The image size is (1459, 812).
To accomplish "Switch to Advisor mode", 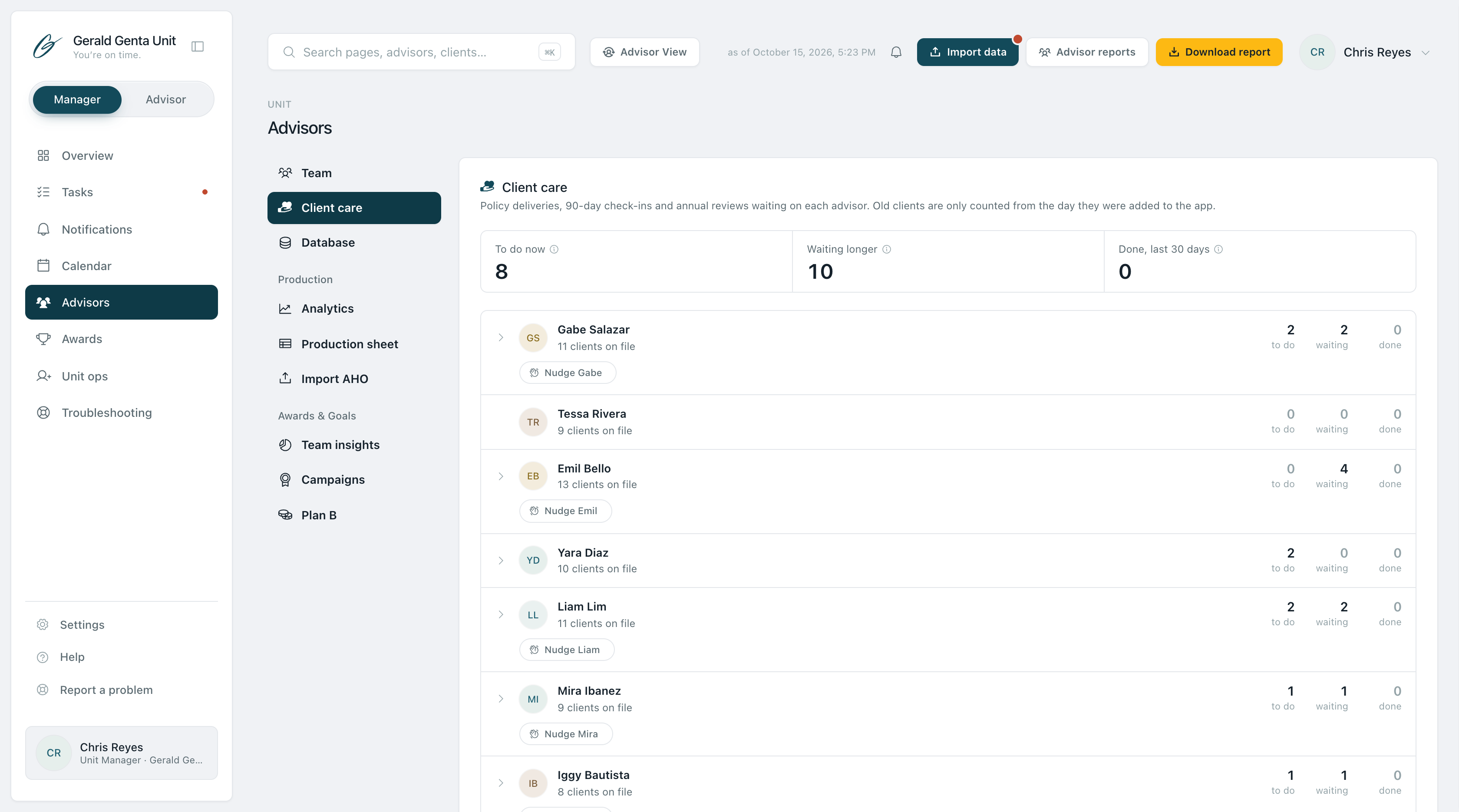I will [165, 100].
